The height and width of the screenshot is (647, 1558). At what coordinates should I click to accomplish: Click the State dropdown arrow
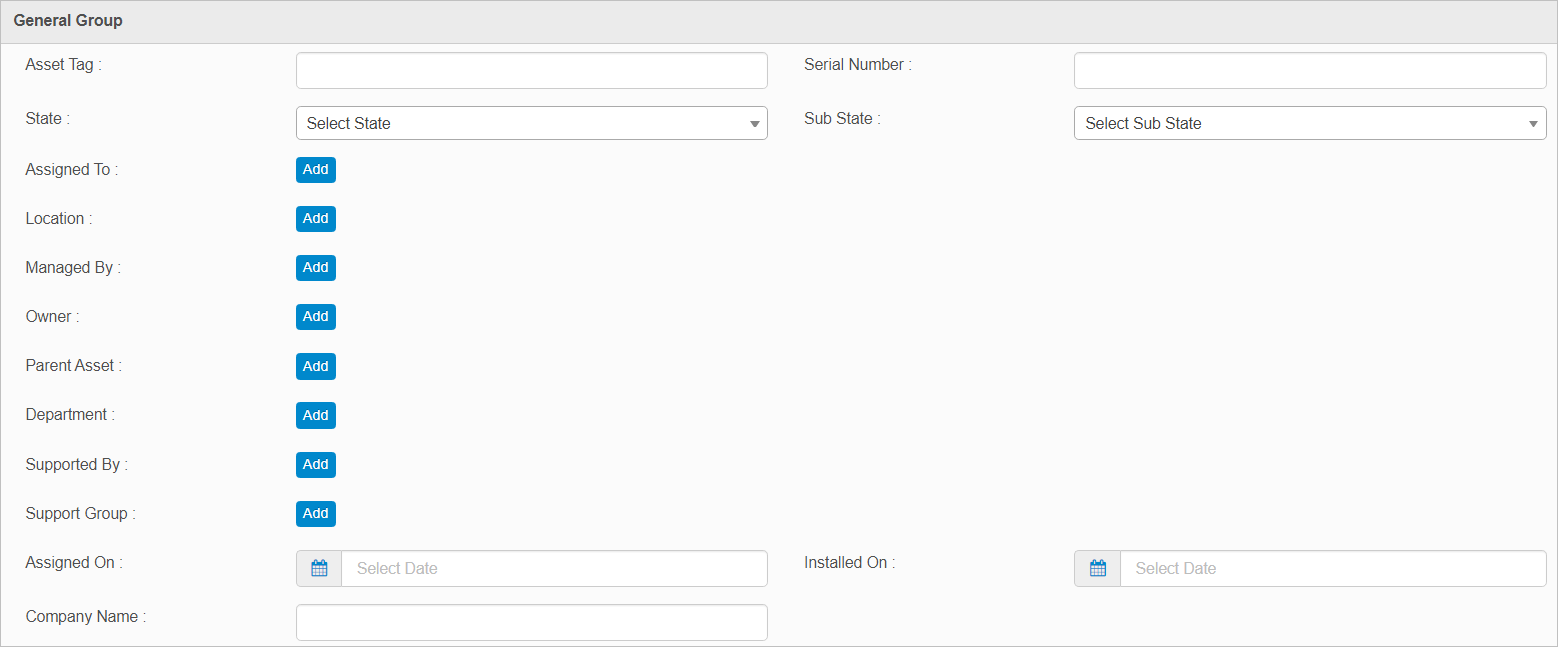pyautogui.click(x=754, y=124)
